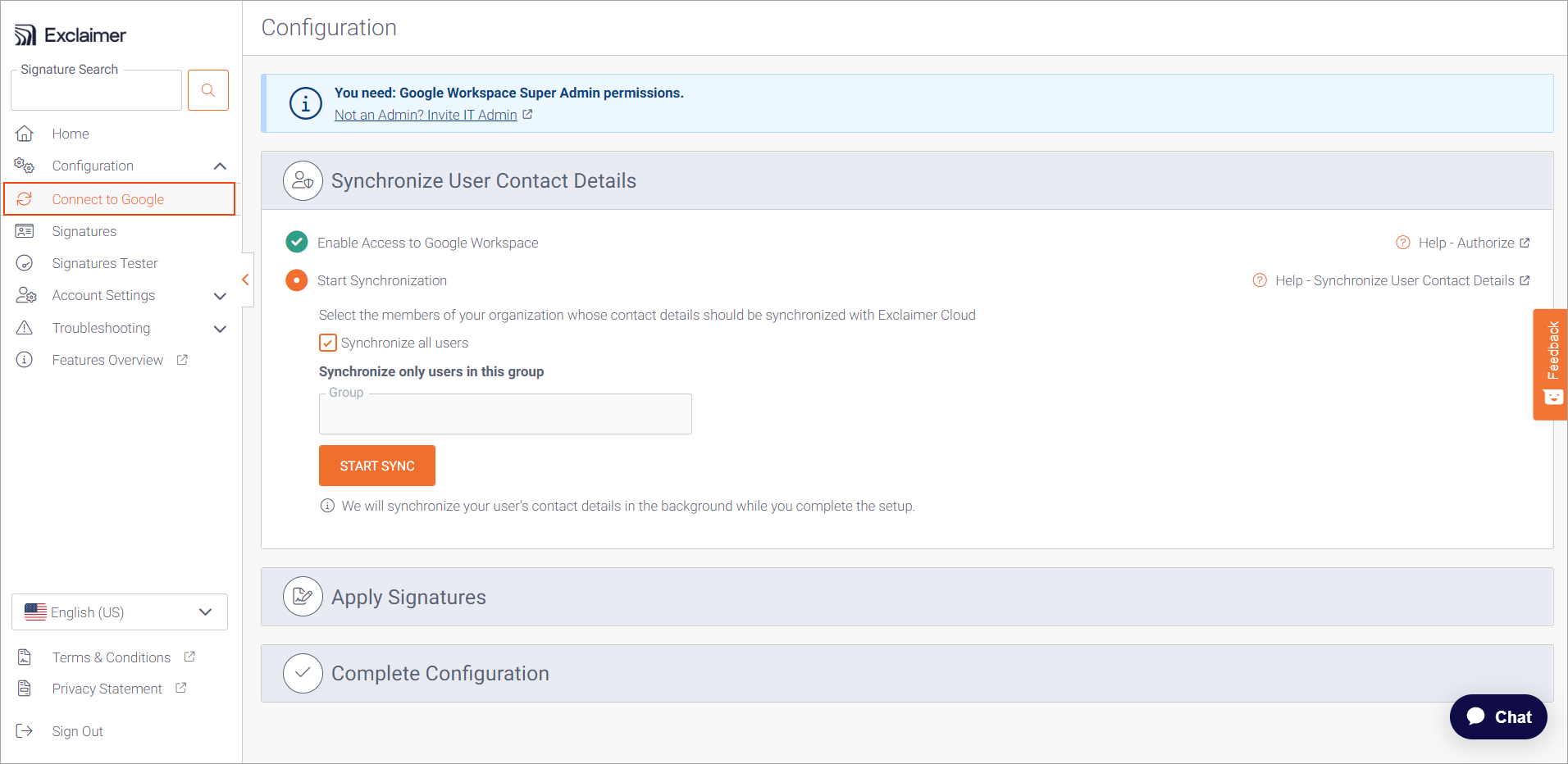Expand the Account Settings chevron

[220, 296]
